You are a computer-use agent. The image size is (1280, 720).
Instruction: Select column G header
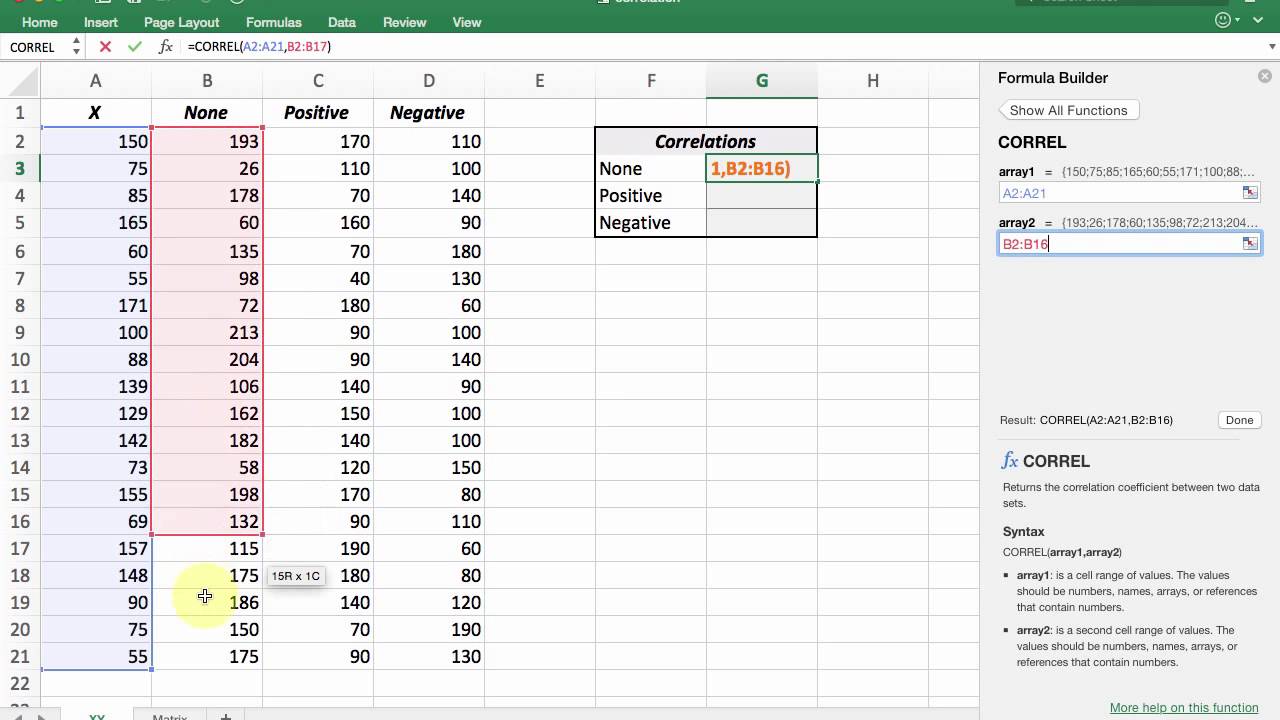point(762,81)
